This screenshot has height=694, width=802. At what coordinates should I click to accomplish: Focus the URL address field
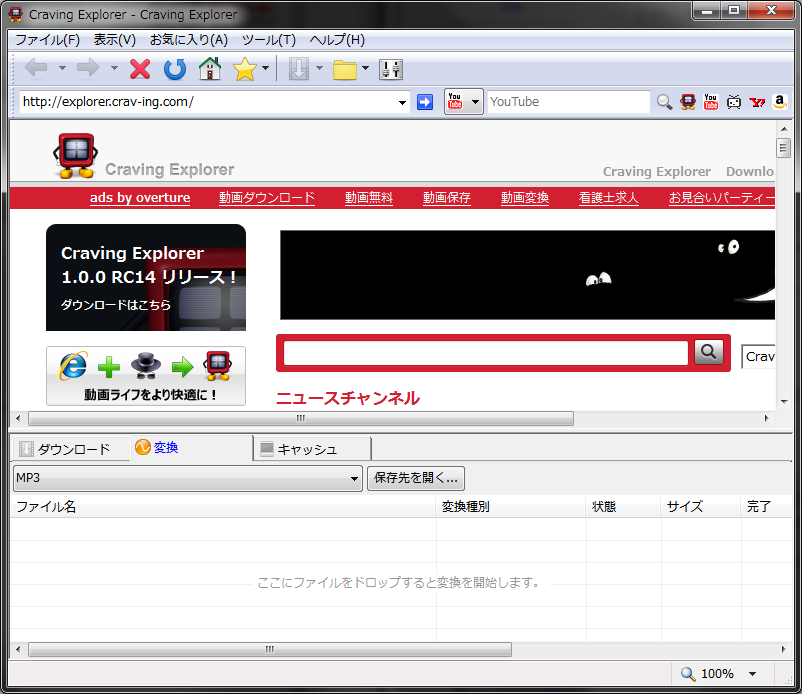click(209, 102)
